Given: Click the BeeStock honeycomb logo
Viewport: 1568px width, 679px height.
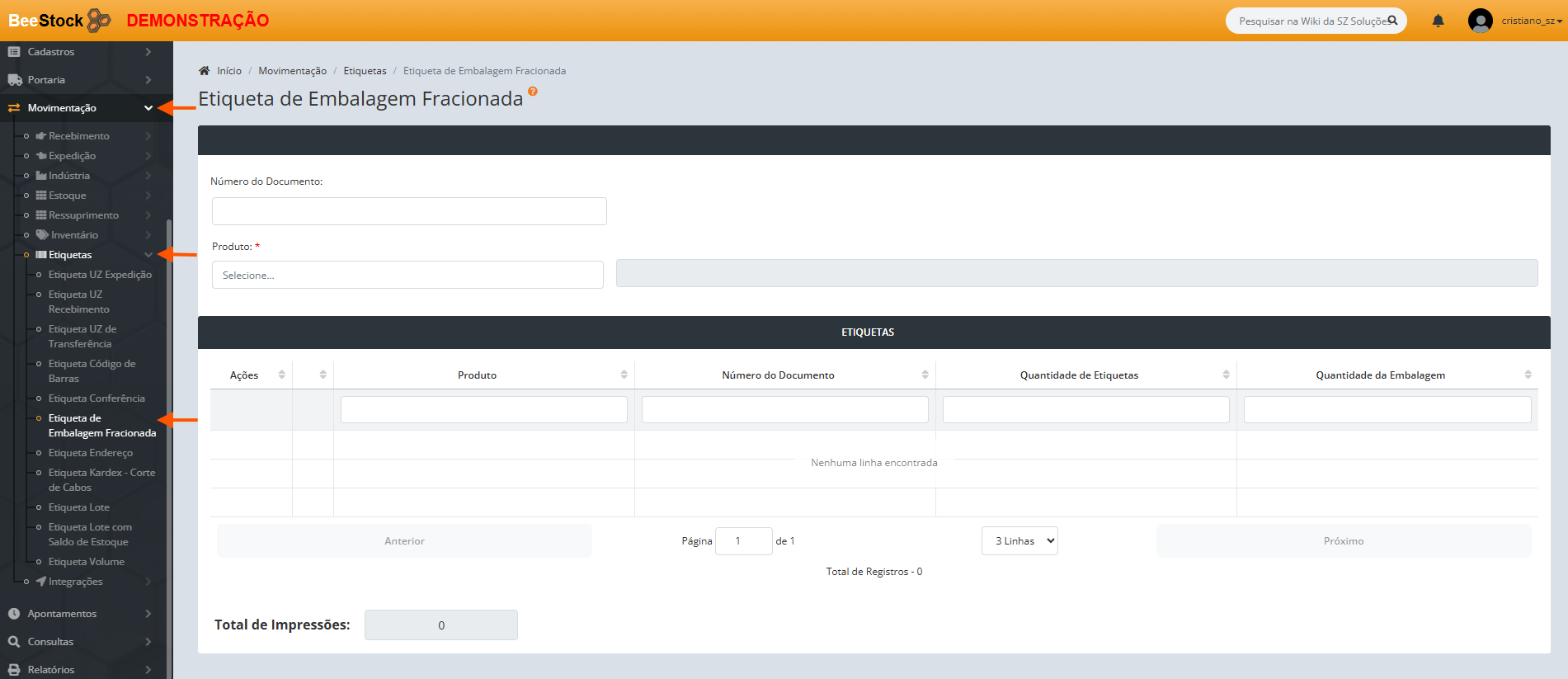Looking at the screenshot, I should coord(99,20).
